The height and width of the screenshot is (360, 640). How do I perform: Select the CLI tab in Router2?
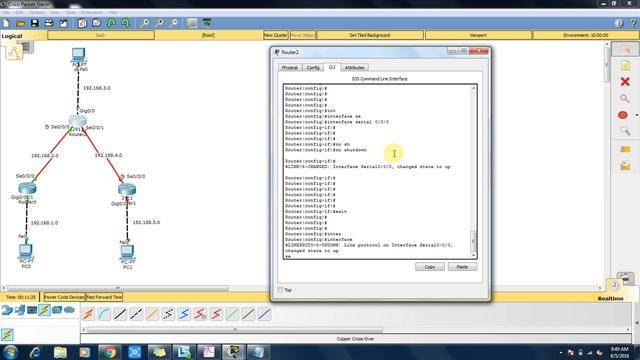[x=332, y=67]
